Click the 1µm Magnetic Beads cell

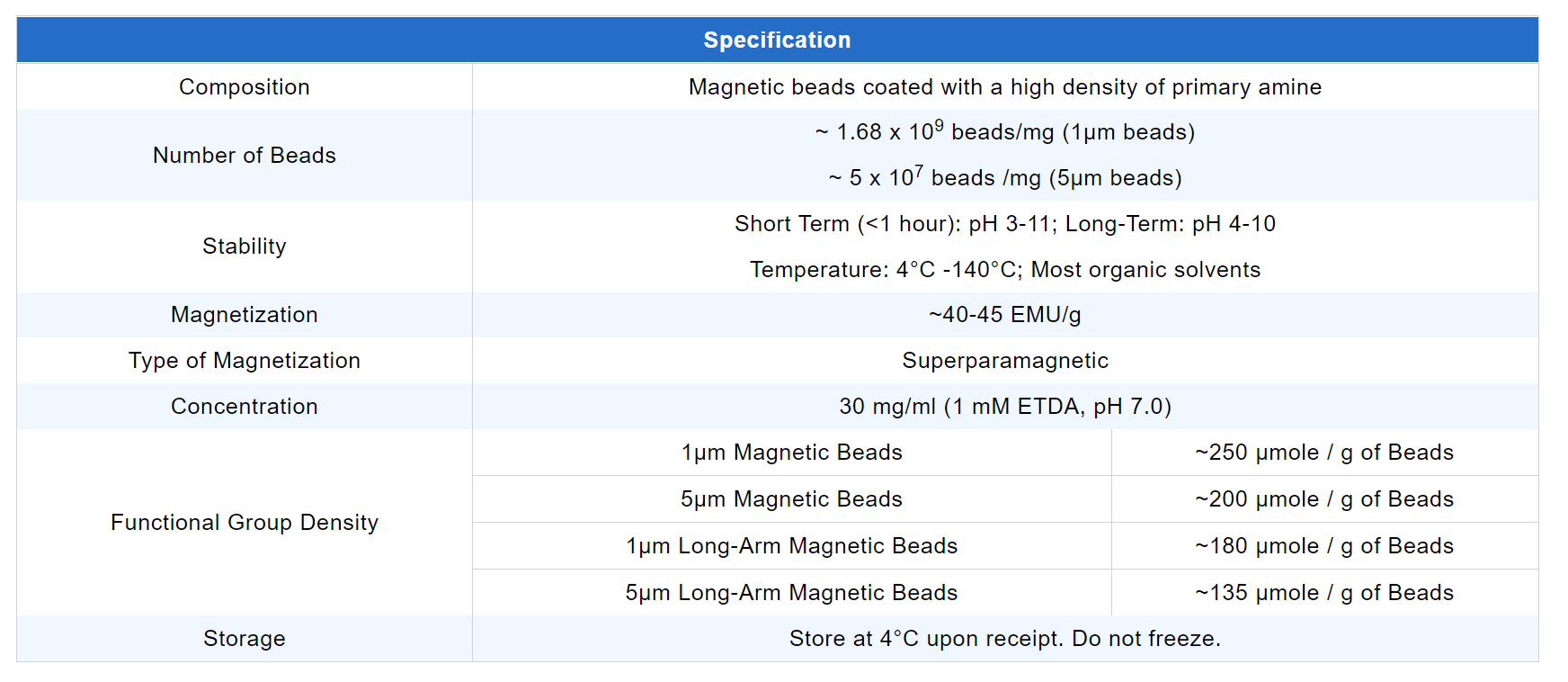[791, 453]
